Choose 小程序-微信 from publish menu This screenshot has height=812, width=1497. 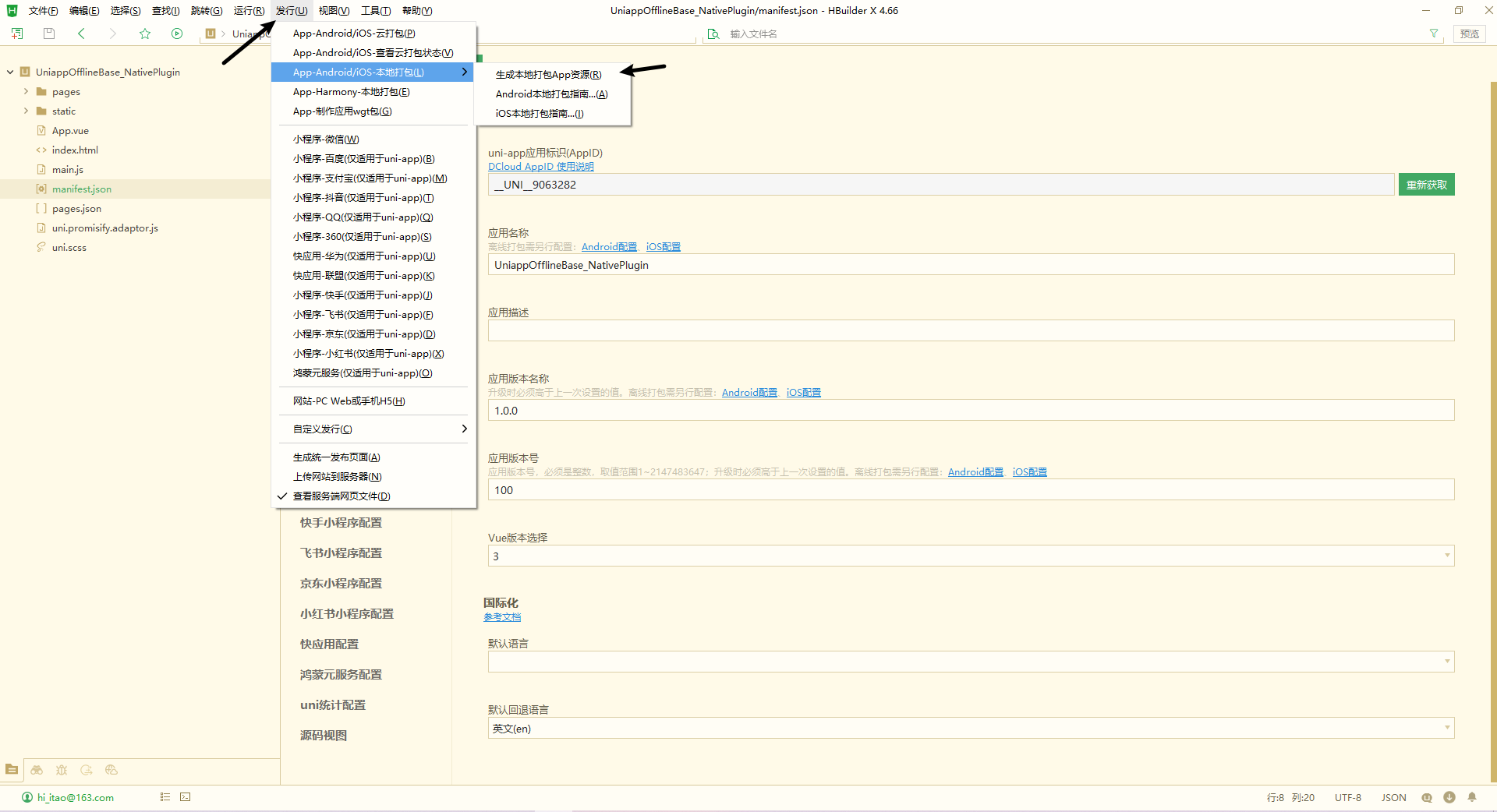tap(326, 139)
